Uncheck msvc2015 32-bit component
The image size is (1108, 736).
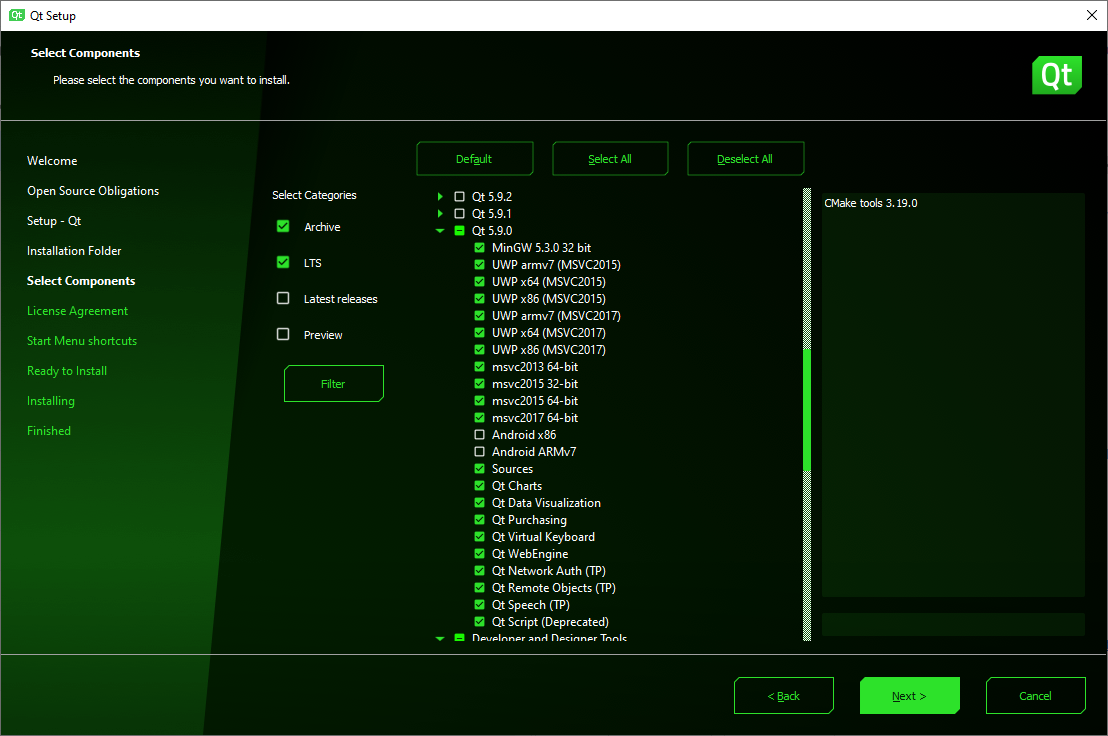tap(479, 384)
